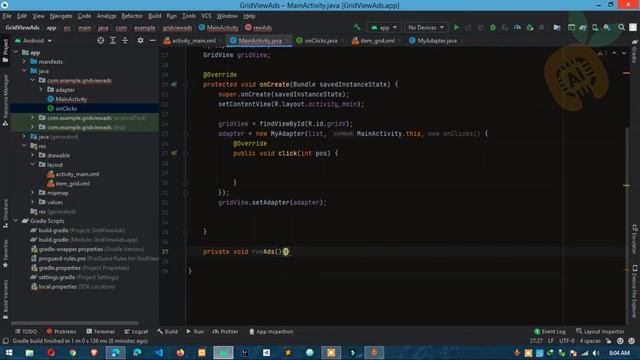Viewport: 640px width, 360px height.
Task: Open Visual Studio Code from taskbar
Action: coord(158,352)
